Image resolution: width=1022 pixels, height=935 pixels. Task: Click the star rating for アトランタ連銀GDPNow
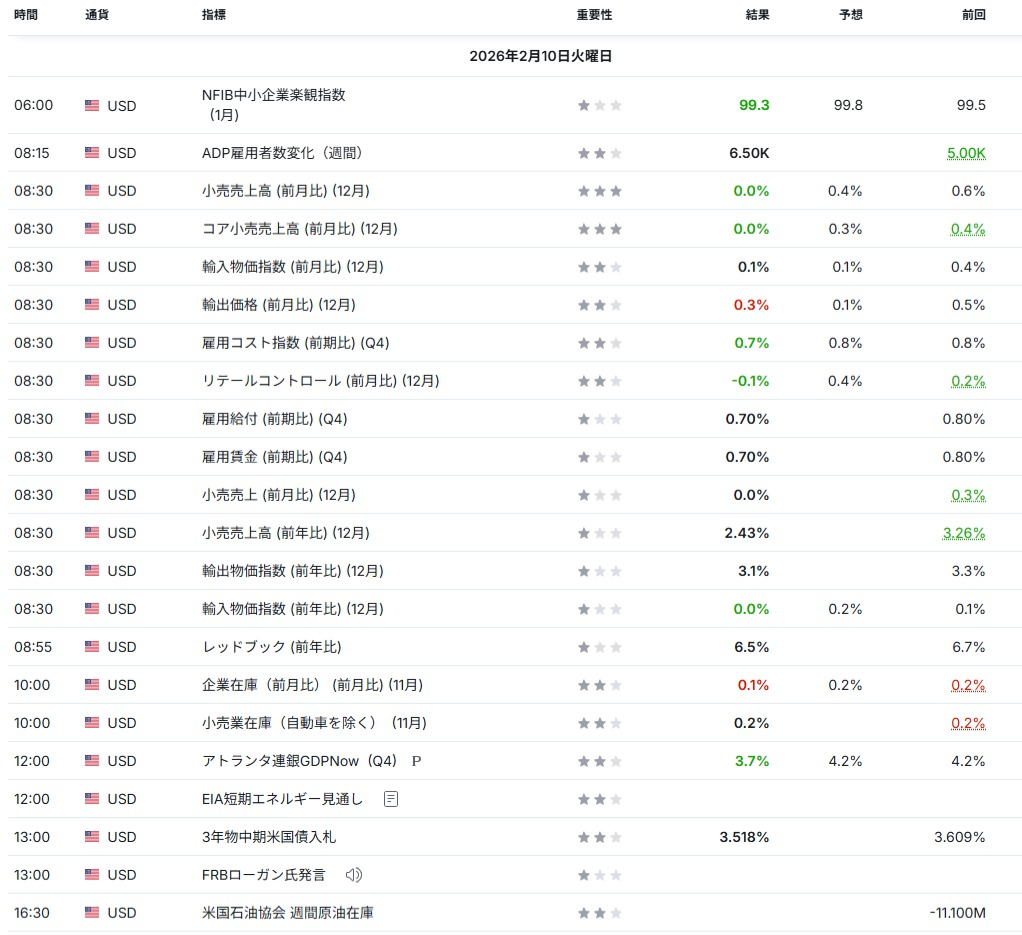pos(600,761)
